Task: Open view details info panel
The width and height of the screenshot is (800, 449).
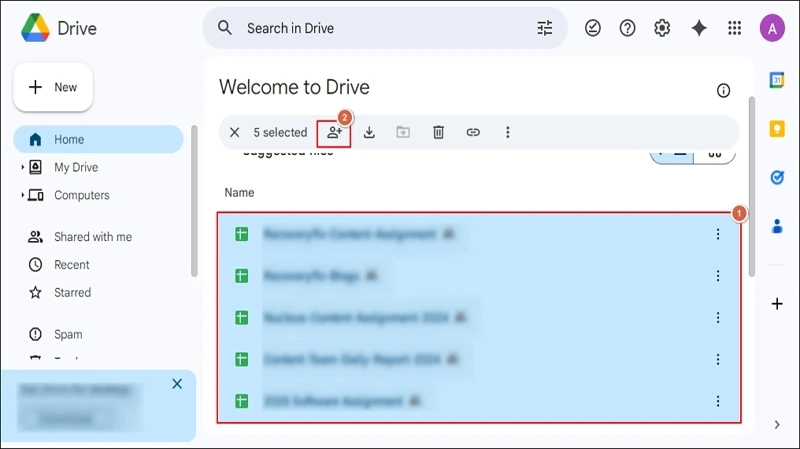Action: 723,91
